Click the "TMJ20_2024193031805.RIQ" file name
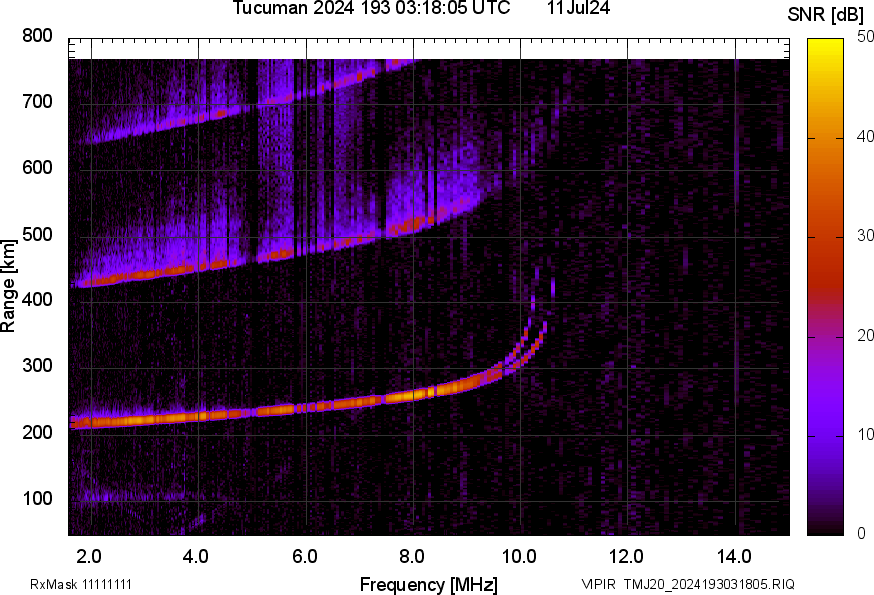 [709, 584]
